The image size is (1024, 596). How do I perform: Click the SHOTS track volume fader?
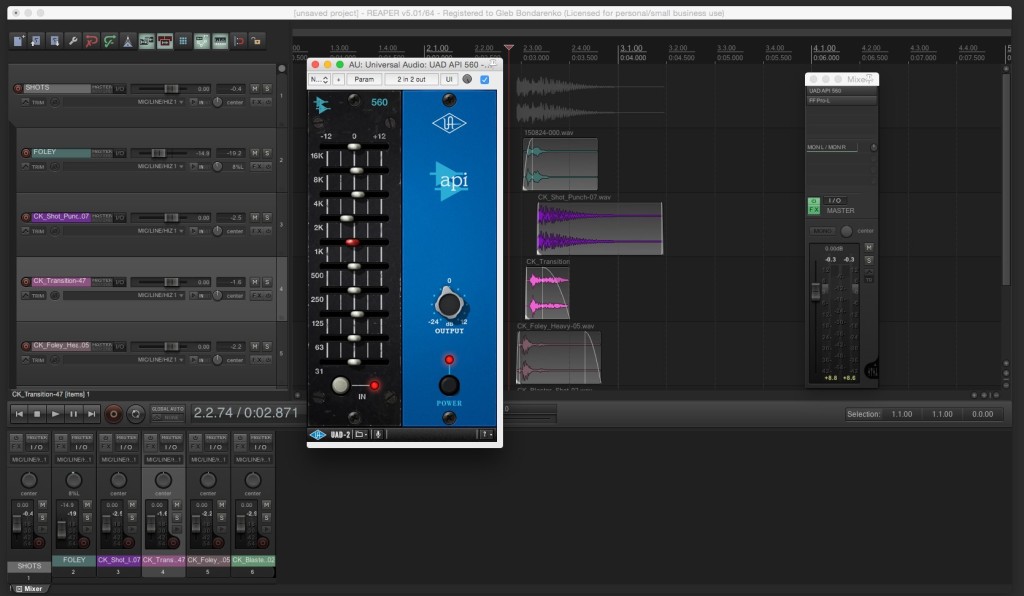coord(168,88)
